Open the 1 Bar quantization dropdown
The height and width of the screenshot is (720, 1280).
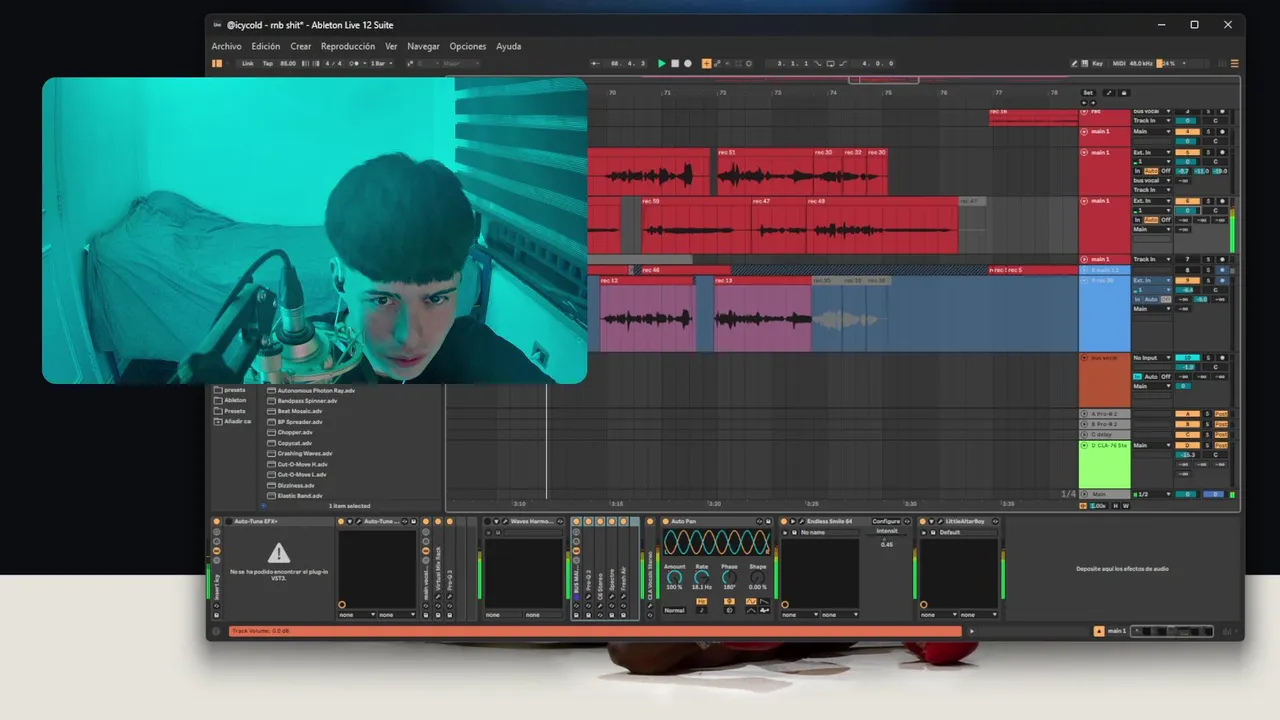(x=381, y=63)
